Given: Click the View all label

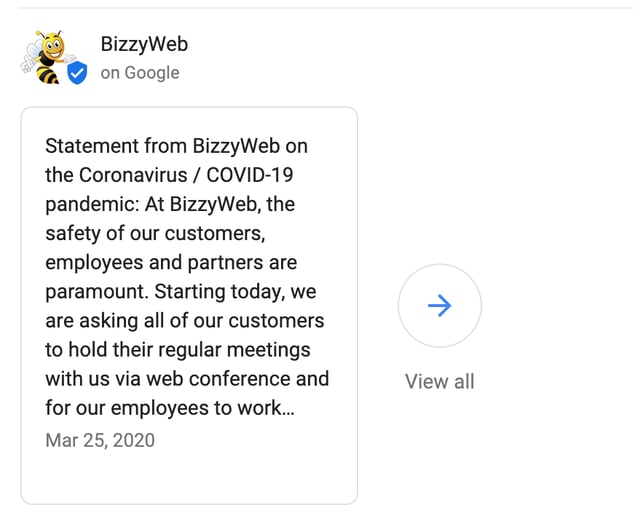Looking at the screenshot, I should click(x=440, y=381).
